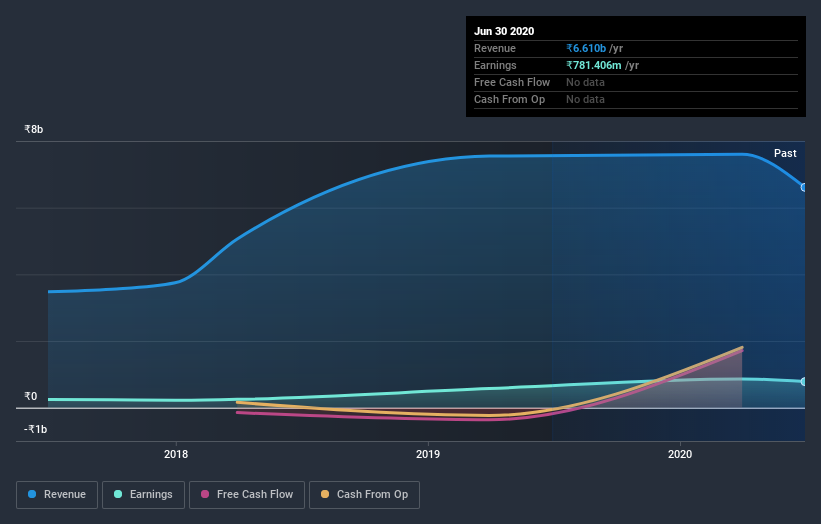
Task: Click No data beside Cash From Op
Action: point(585,99)
